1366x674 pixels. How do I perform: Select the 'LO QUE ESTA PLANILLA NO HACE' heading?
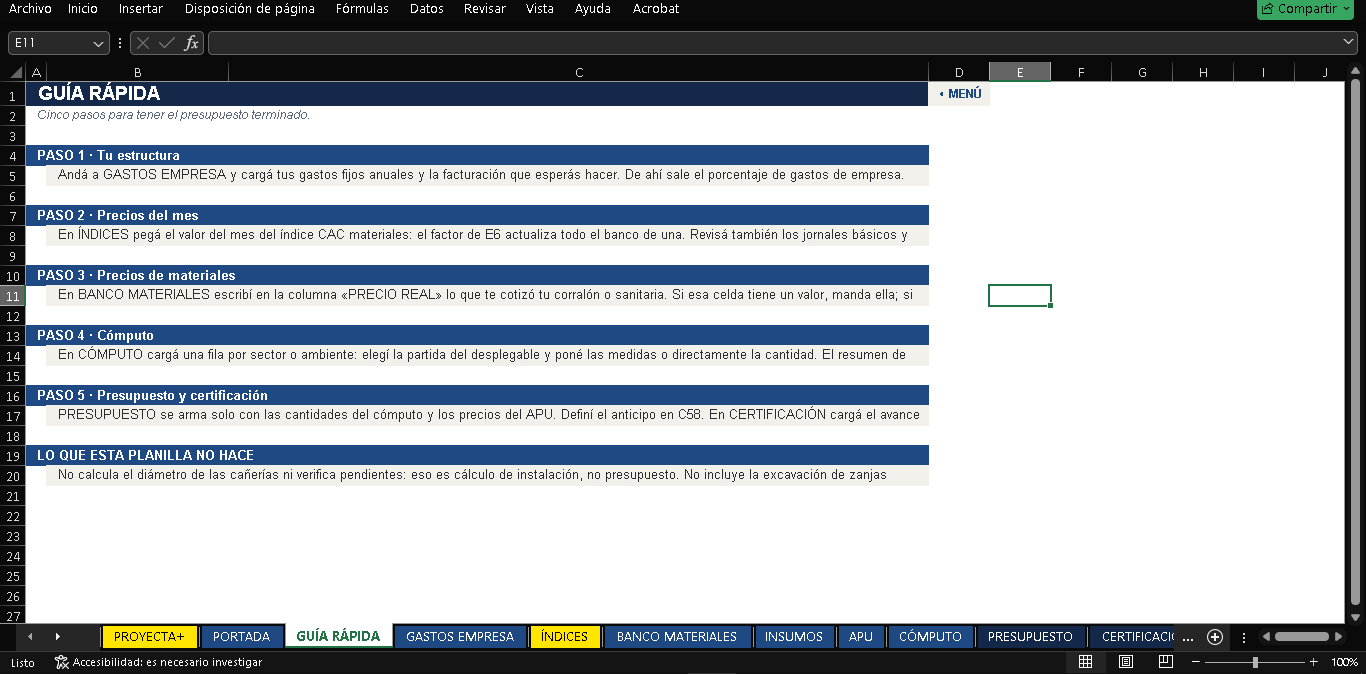478,455
